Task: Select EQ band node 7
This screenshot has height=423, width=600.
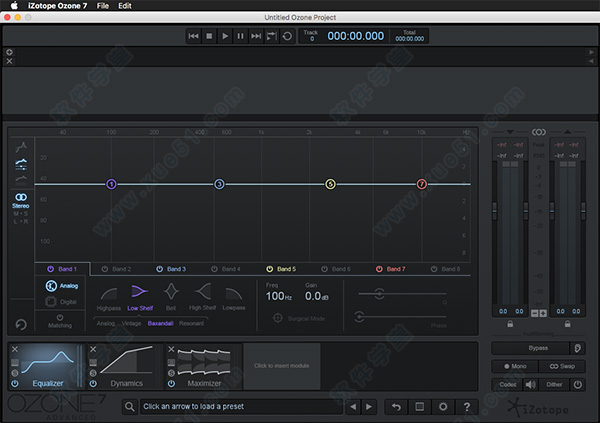Action: click(422, 184)
